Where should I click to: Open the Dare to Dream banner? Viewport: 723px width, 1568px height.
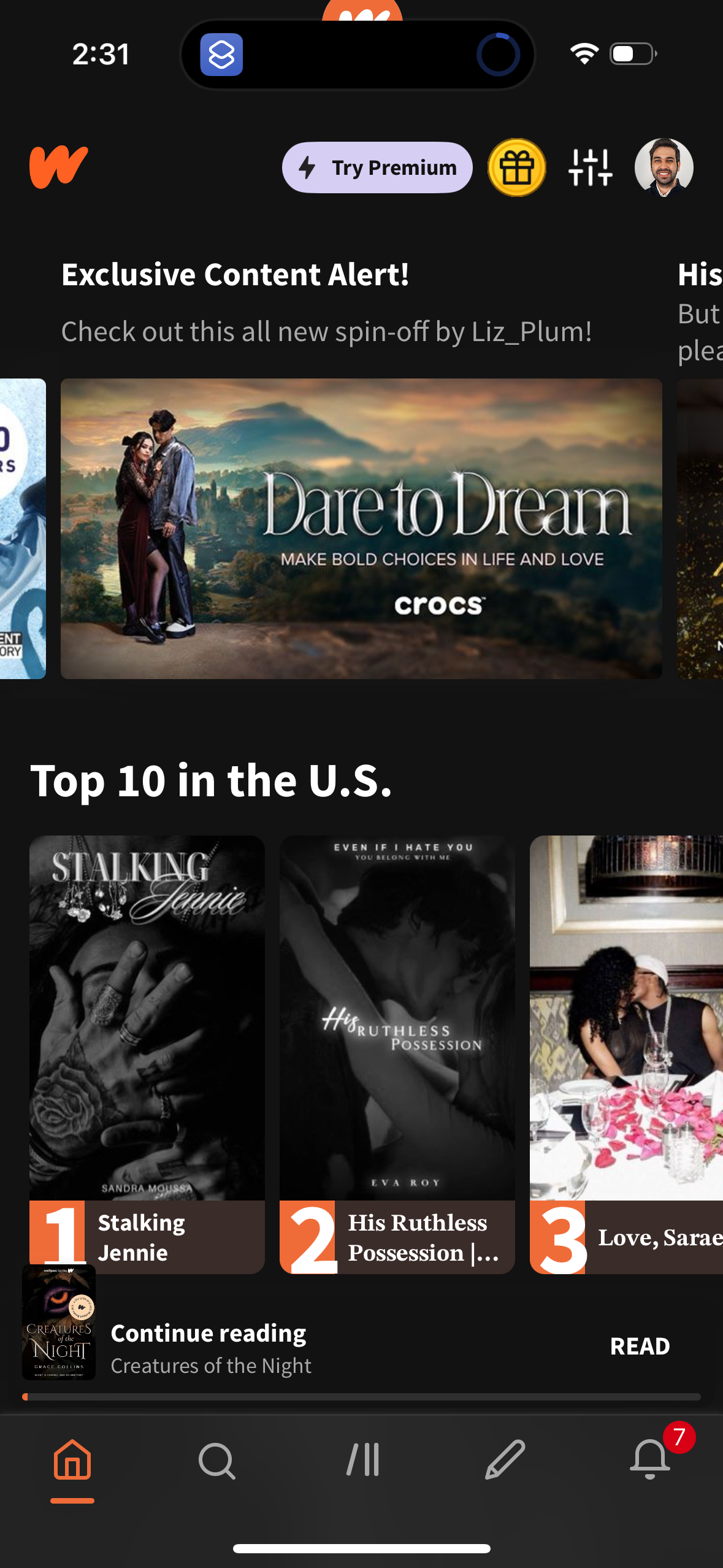[361, 529]
